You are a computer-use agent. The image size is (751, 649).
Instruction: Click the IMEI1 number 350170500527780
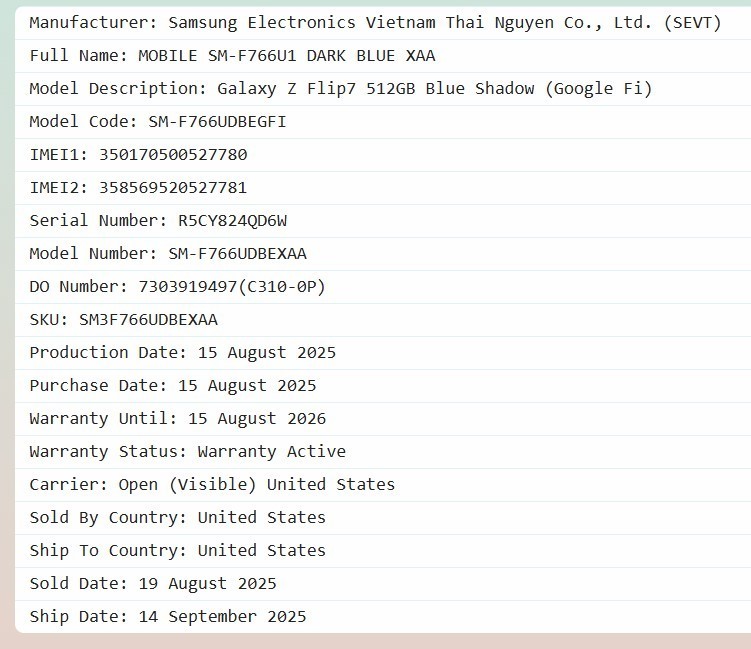pyautogui.click(x=173, y=155)
